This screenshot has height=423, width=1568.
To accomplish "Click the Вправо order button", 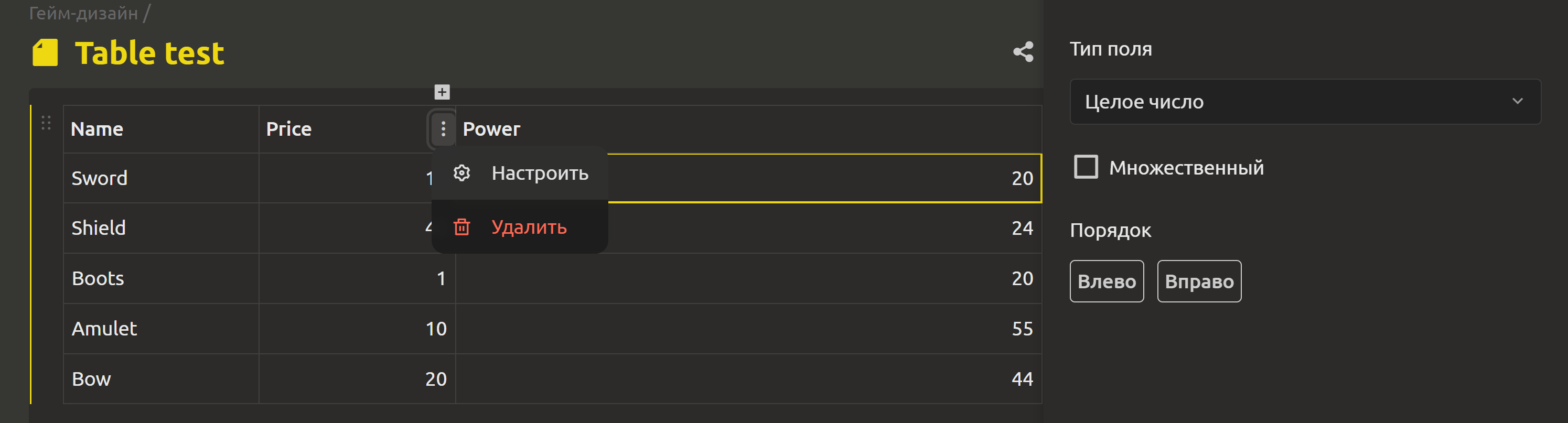I will [1199, 281].
